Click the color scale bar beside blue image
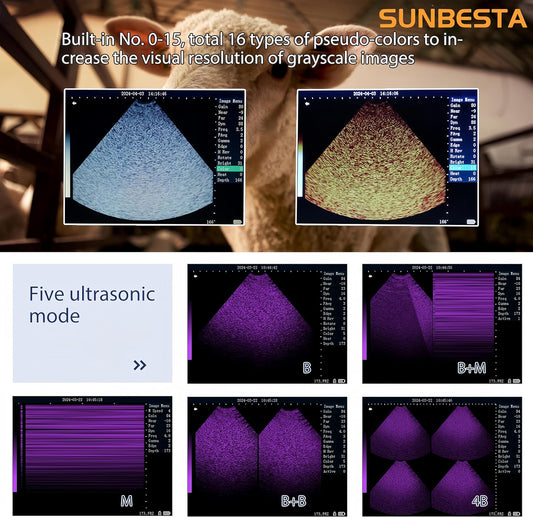Viewport: 533px width, 518px height. point(68,164)
